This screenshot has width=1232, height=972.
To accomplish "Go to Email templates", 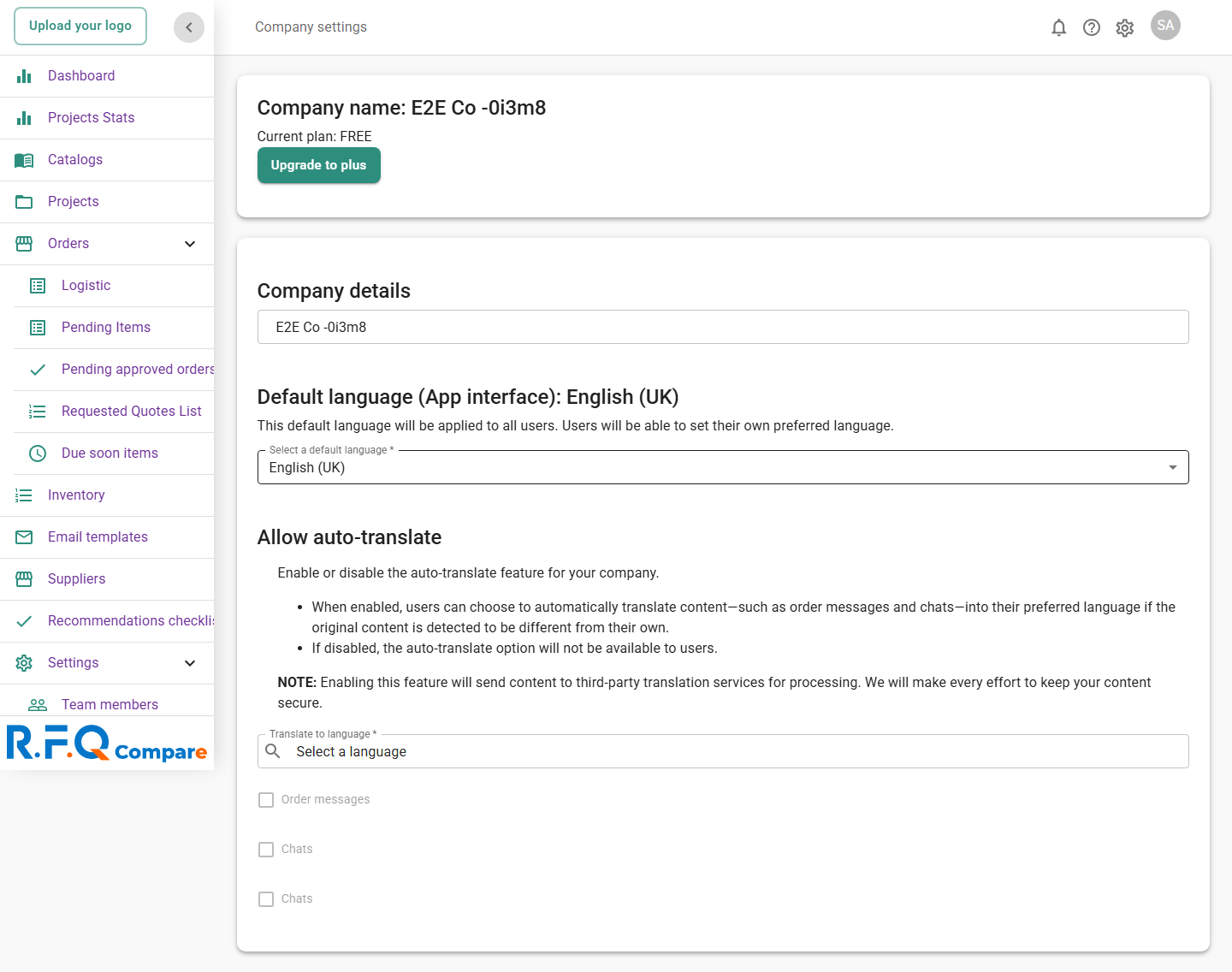I will [98, 537].
